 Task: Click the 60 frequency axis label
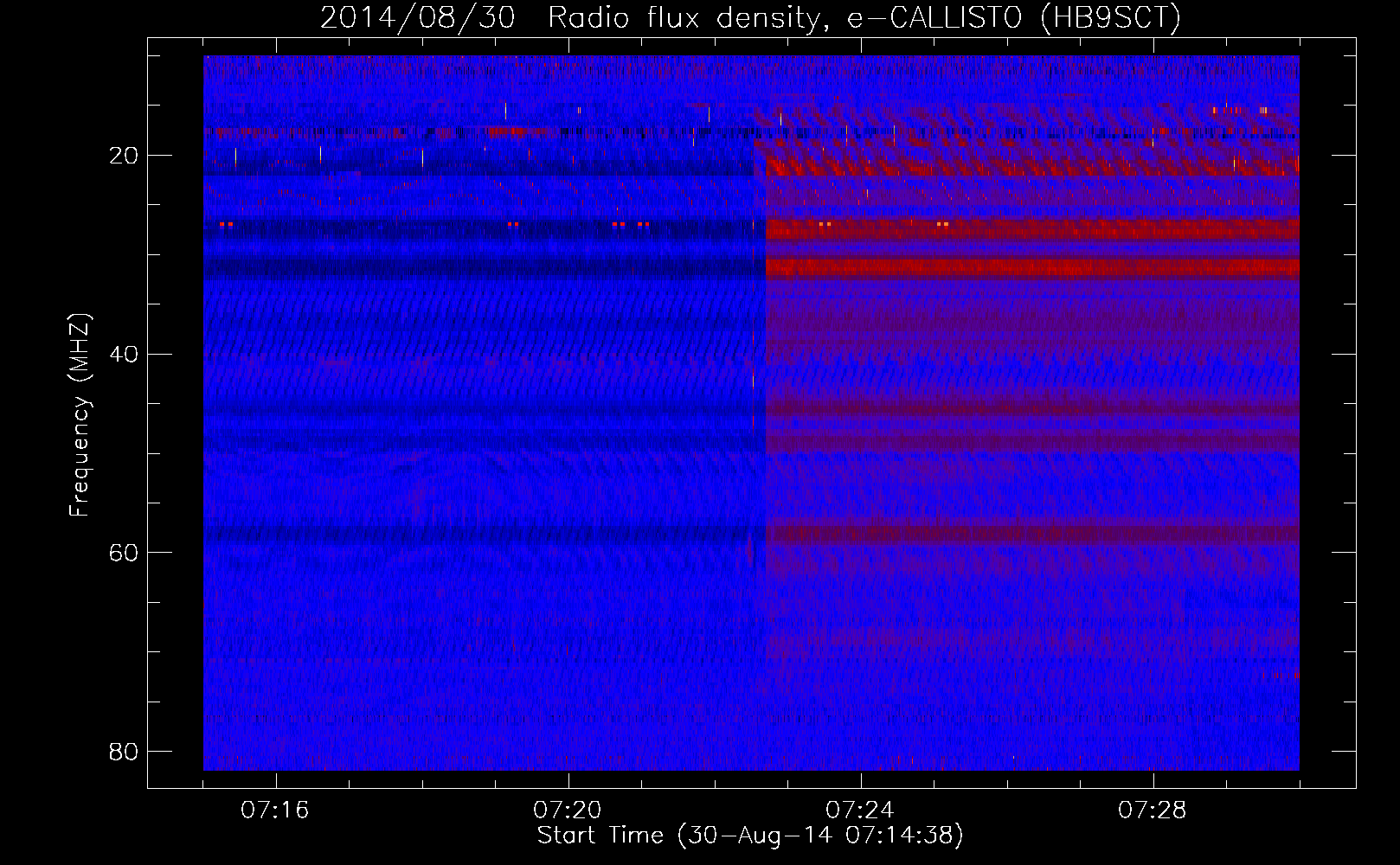[124, 553]
